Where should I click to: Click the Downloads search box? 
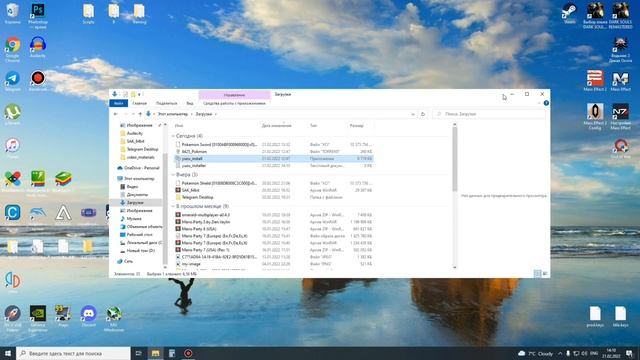(489, 114)
